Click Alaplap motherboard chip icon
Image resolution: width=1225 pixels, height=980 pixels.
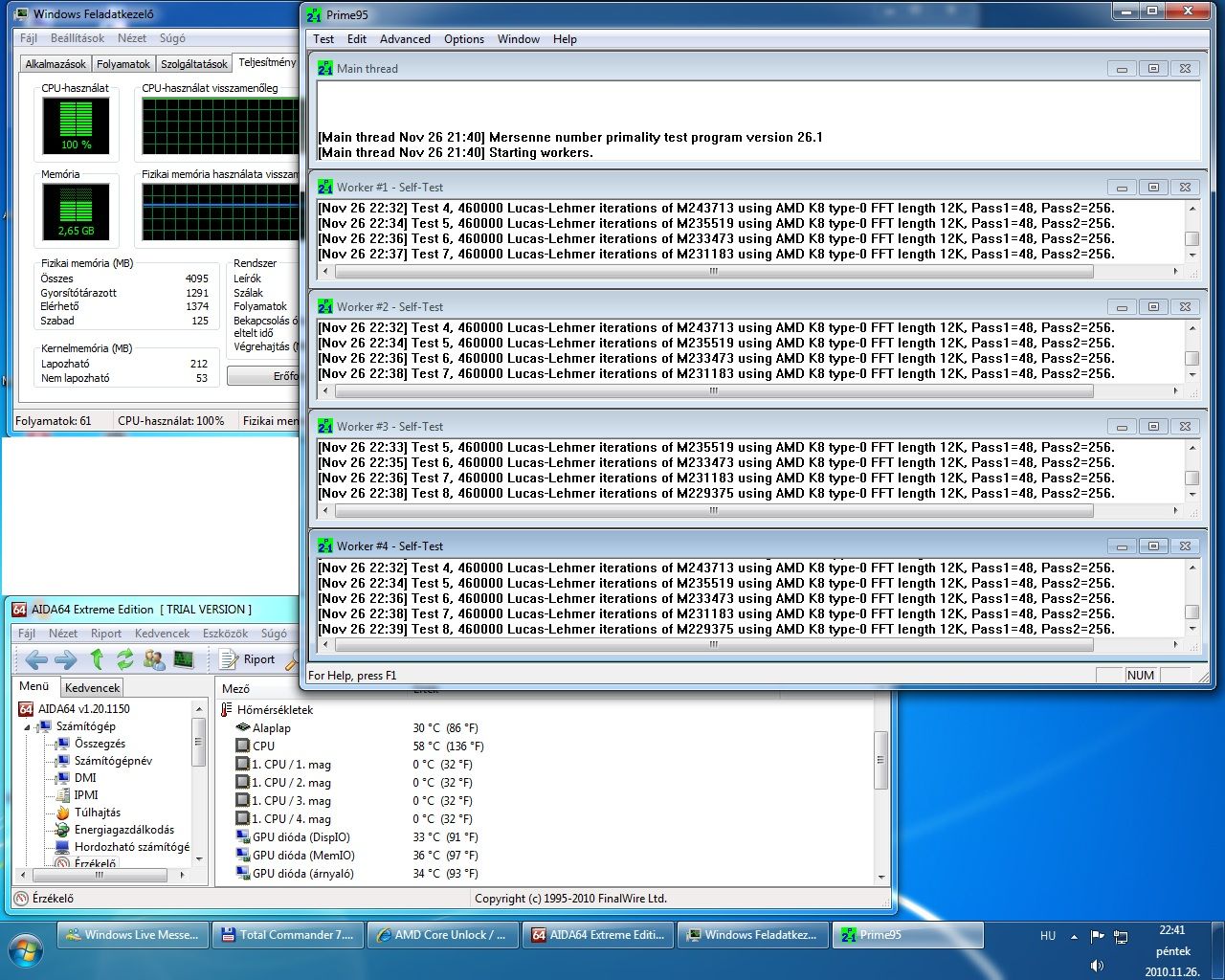click(243, 728)
